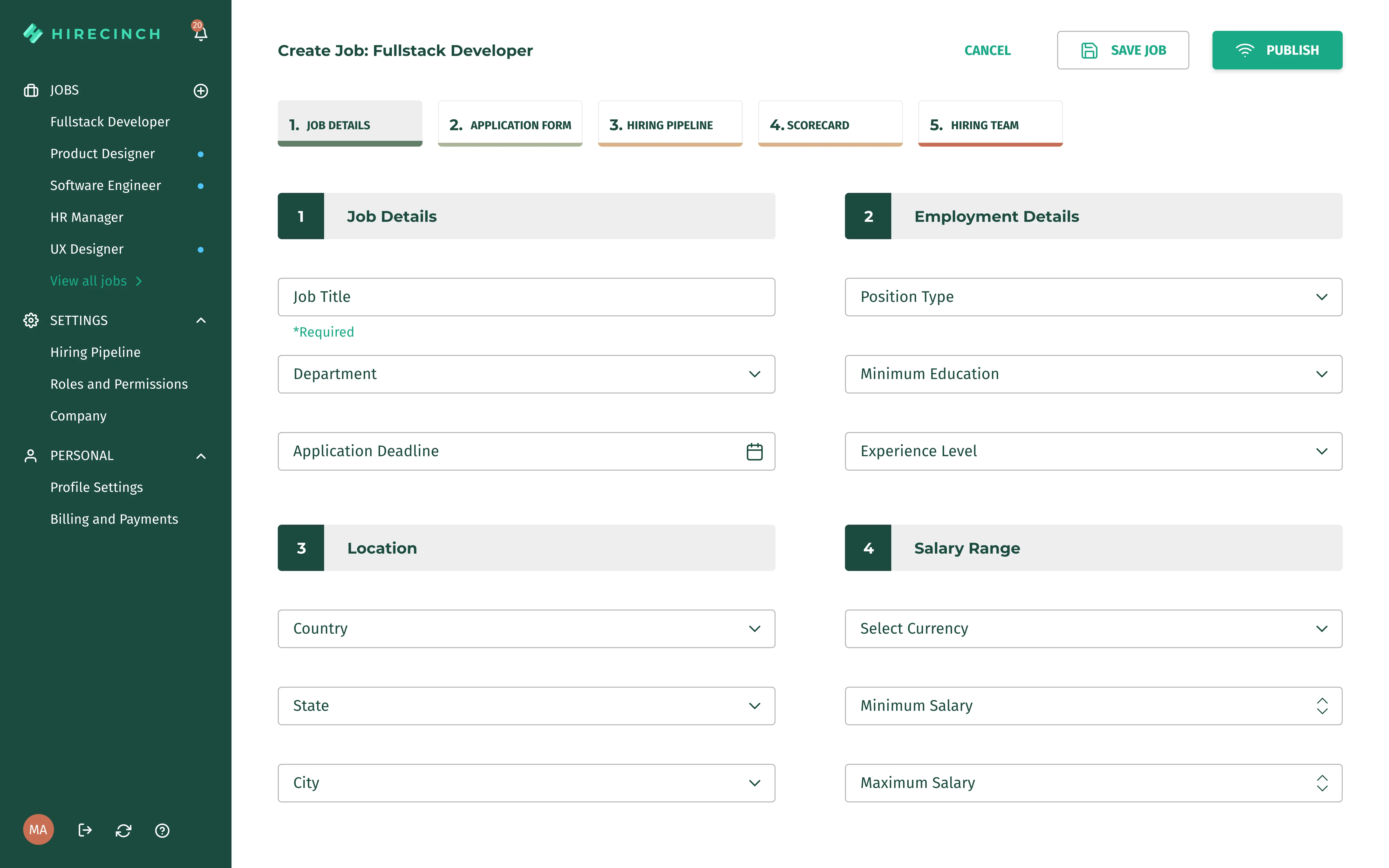1389x868 pixels.
Task: Open the help question mark icon
Action: pos(163,830)
